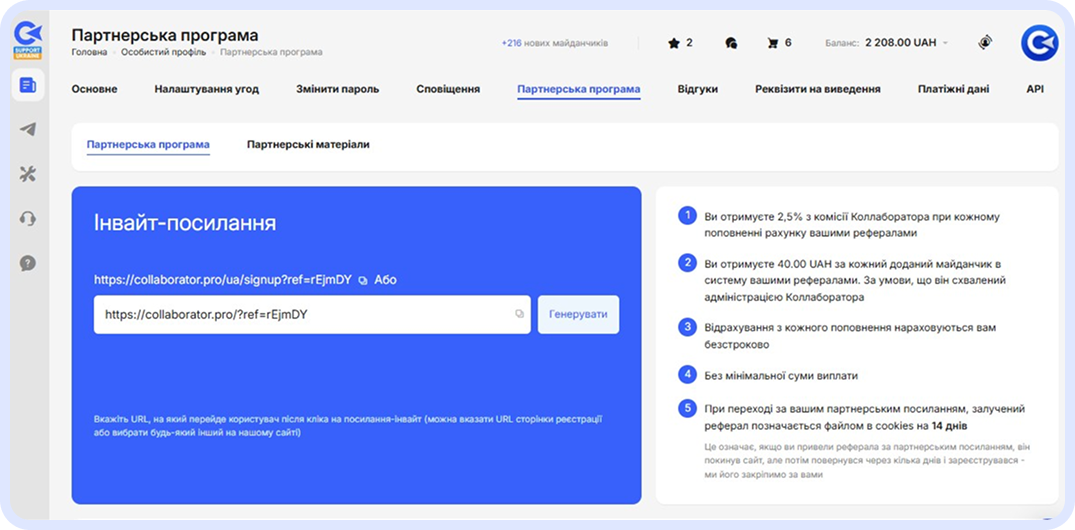The height and width of the screenshot is (530, 1075).
Task: Open support via the headset sidebar icon
Action: 28,219
